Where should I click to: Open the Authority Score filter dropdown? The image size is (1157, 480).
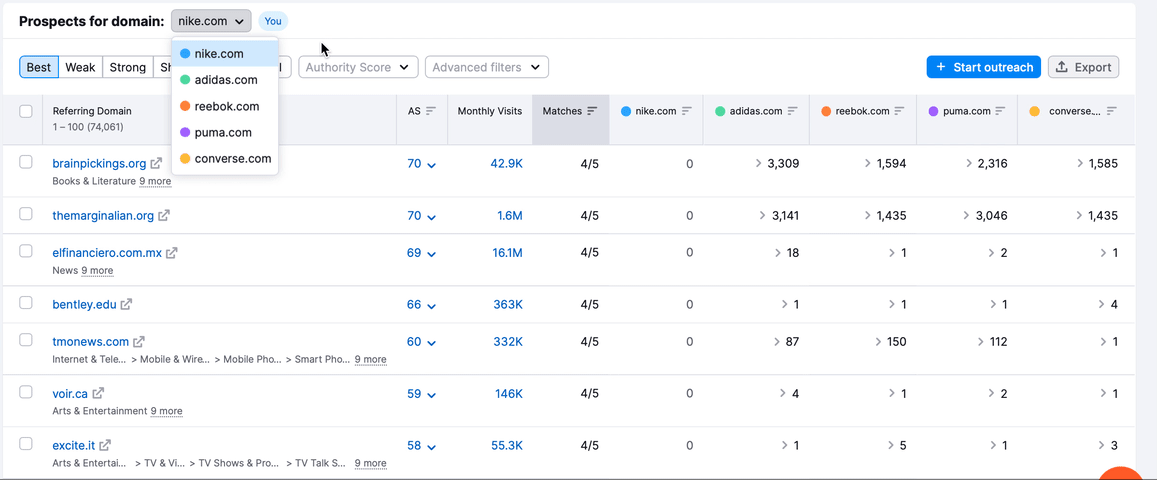(358, 67)
